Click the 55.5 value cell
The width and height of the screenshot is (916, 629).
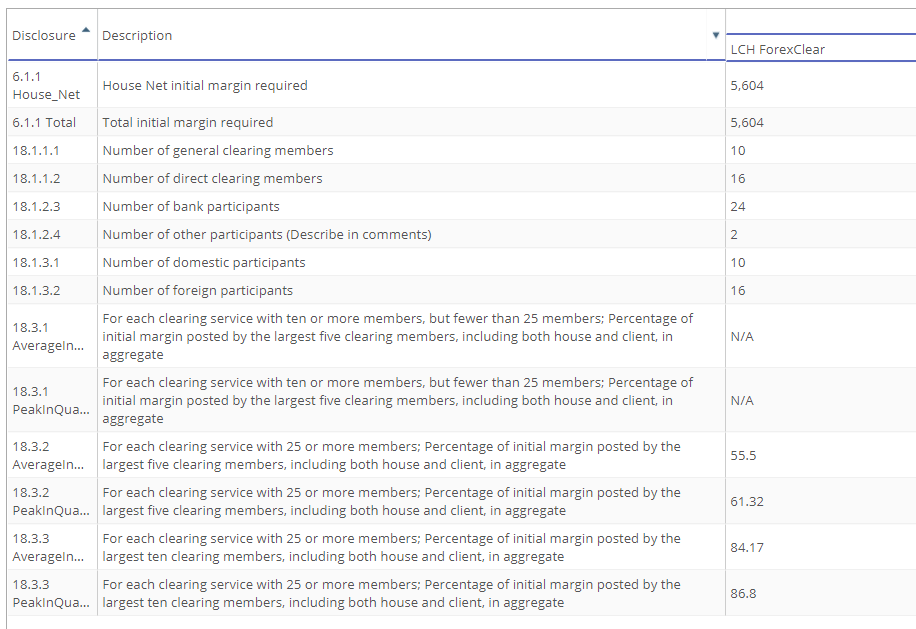(x=821, y=456)
